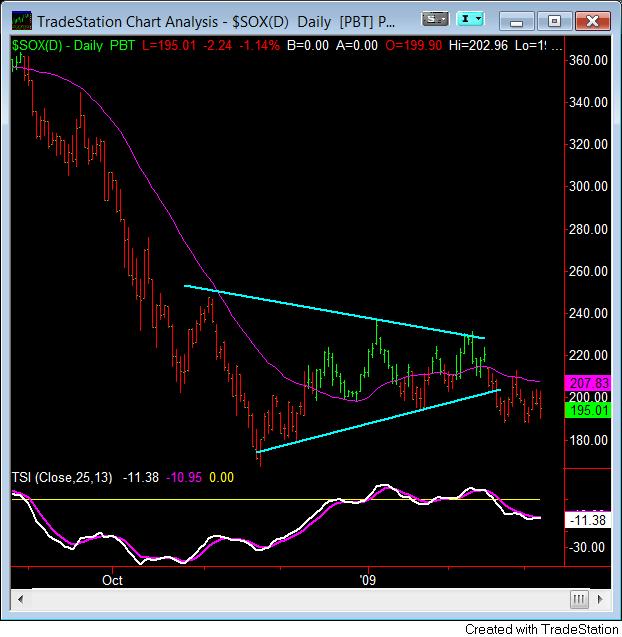Image resolution: width=622 pixels, height=637 pixels.
Task: Click the B=0.00 bid value text
Action: 308,46
